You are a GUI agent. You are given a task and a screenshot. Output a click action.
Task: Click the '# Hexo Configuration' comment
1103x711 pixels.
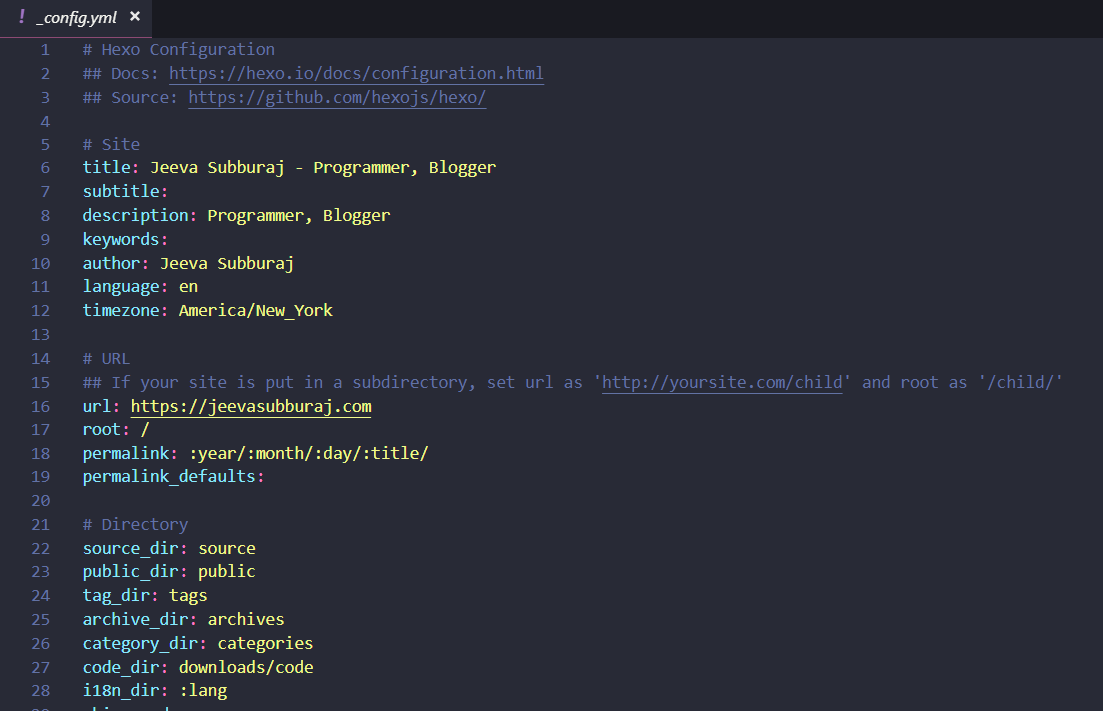pyautogui.click(x=179, y=50)
